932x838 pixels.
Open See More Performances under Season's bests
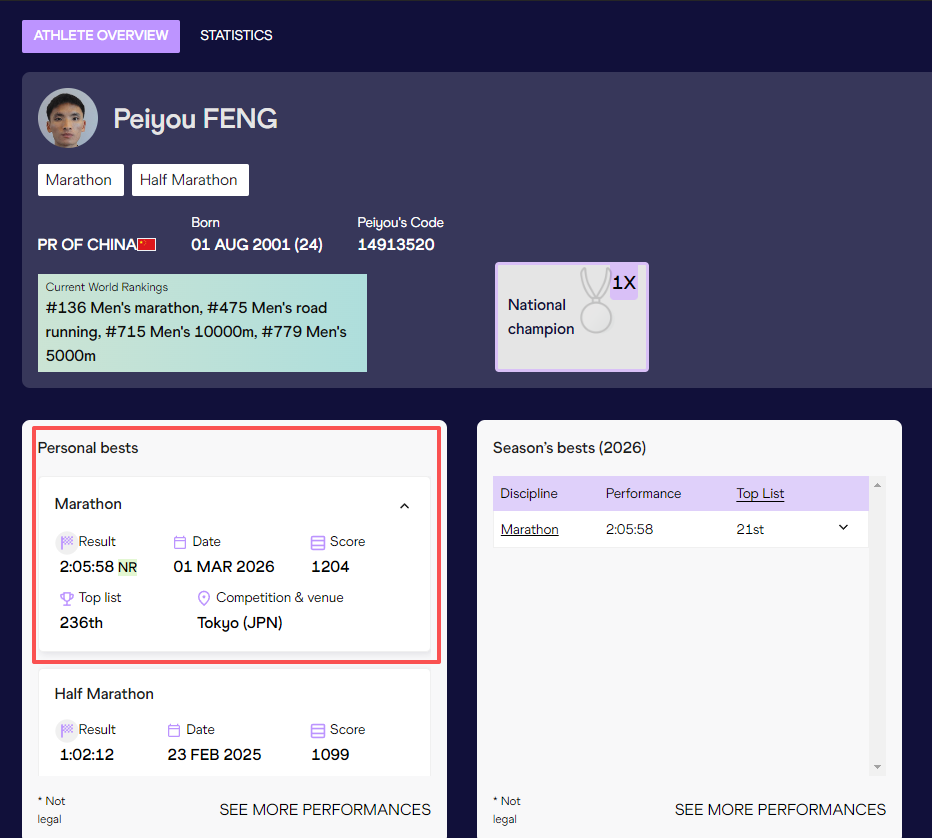[x=780, y=810]
